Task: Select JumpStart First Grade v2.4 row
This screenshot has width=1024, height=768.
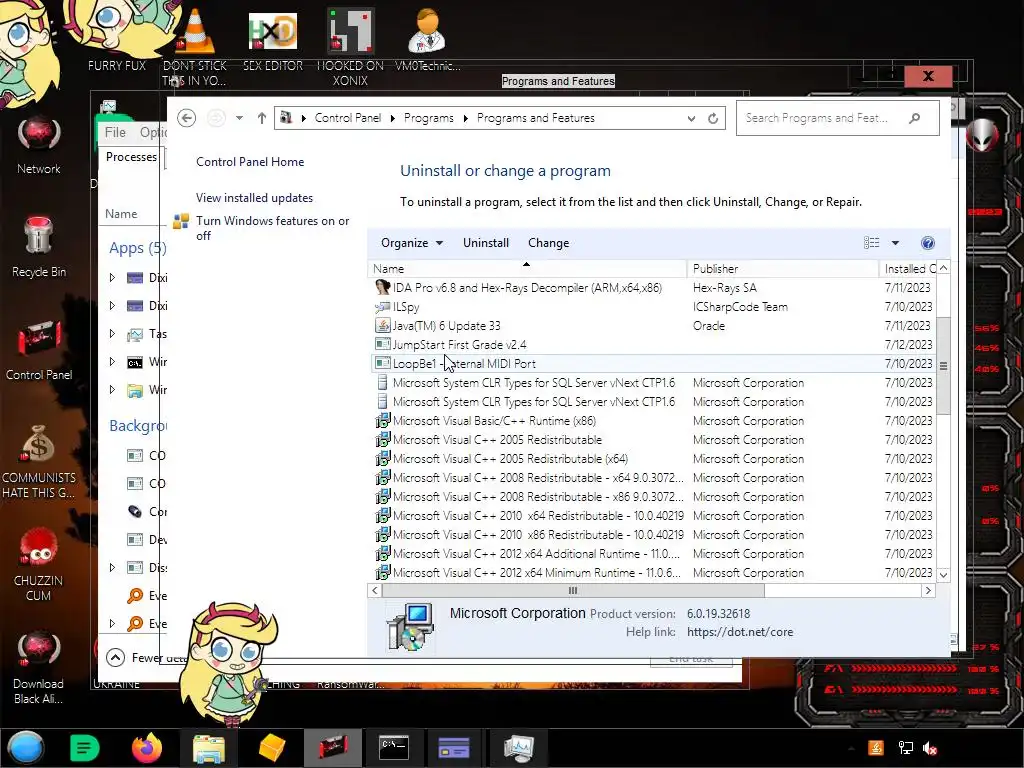Action: pyautogui.click(x=652, y=345)
